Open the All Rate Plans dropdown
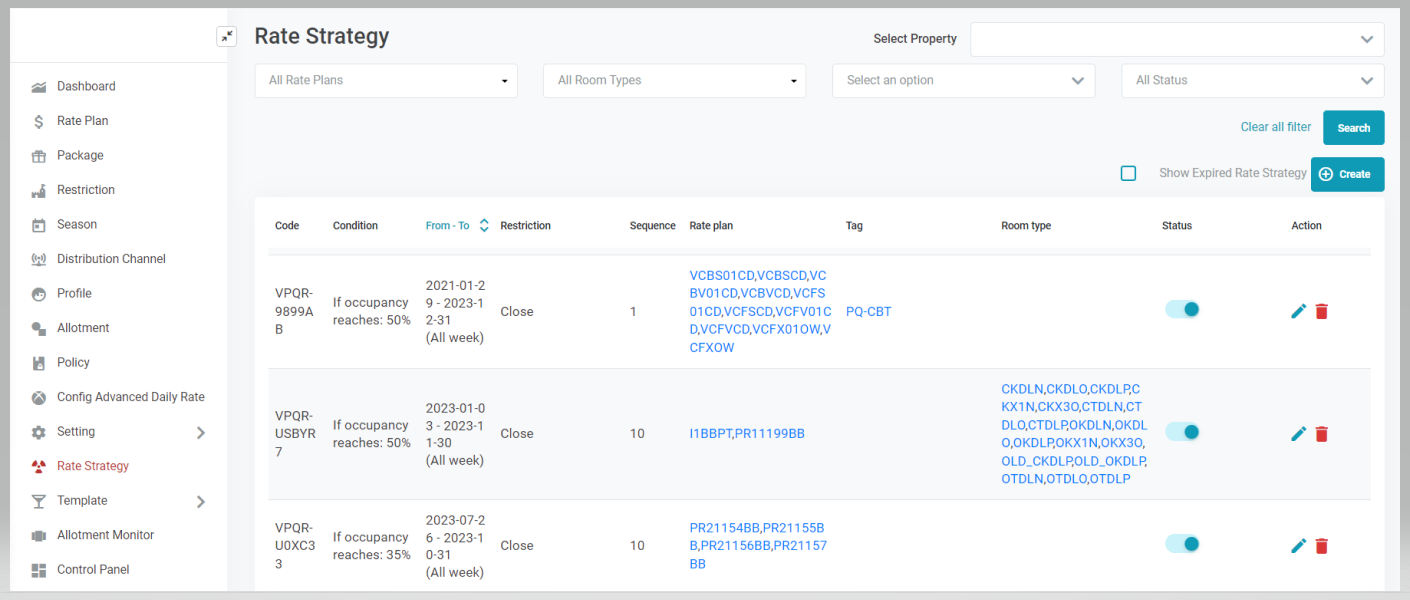 click(386, 81)
